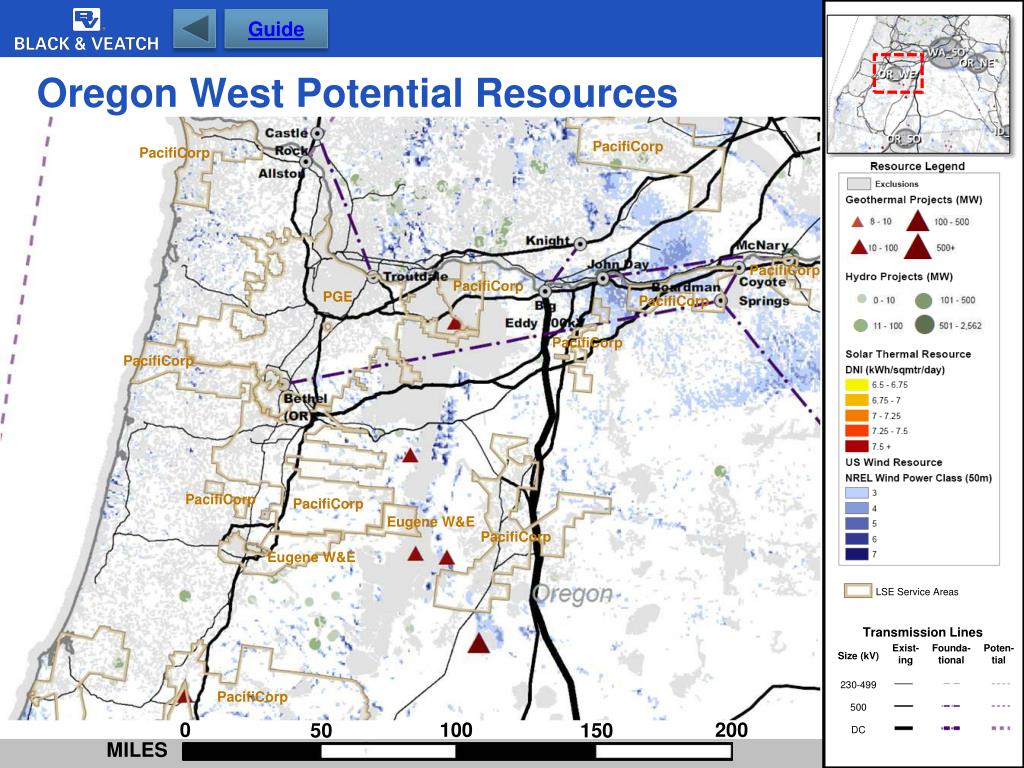Click the 500+ MW geothermal legend triangle
Viewport: 1024px width, 768px height.
(x=918, y=248)
